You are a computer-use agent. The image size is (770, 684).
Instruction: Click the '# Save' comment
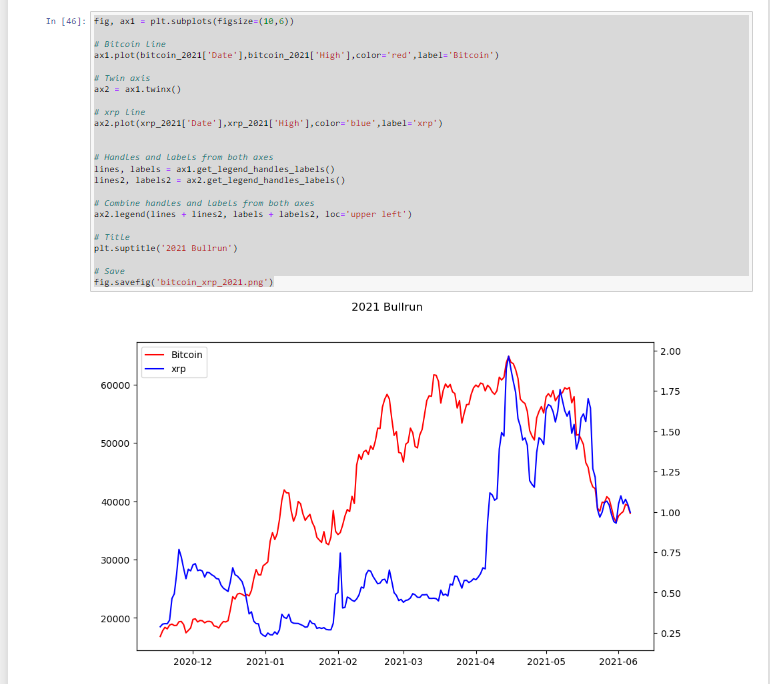[109, 271]
